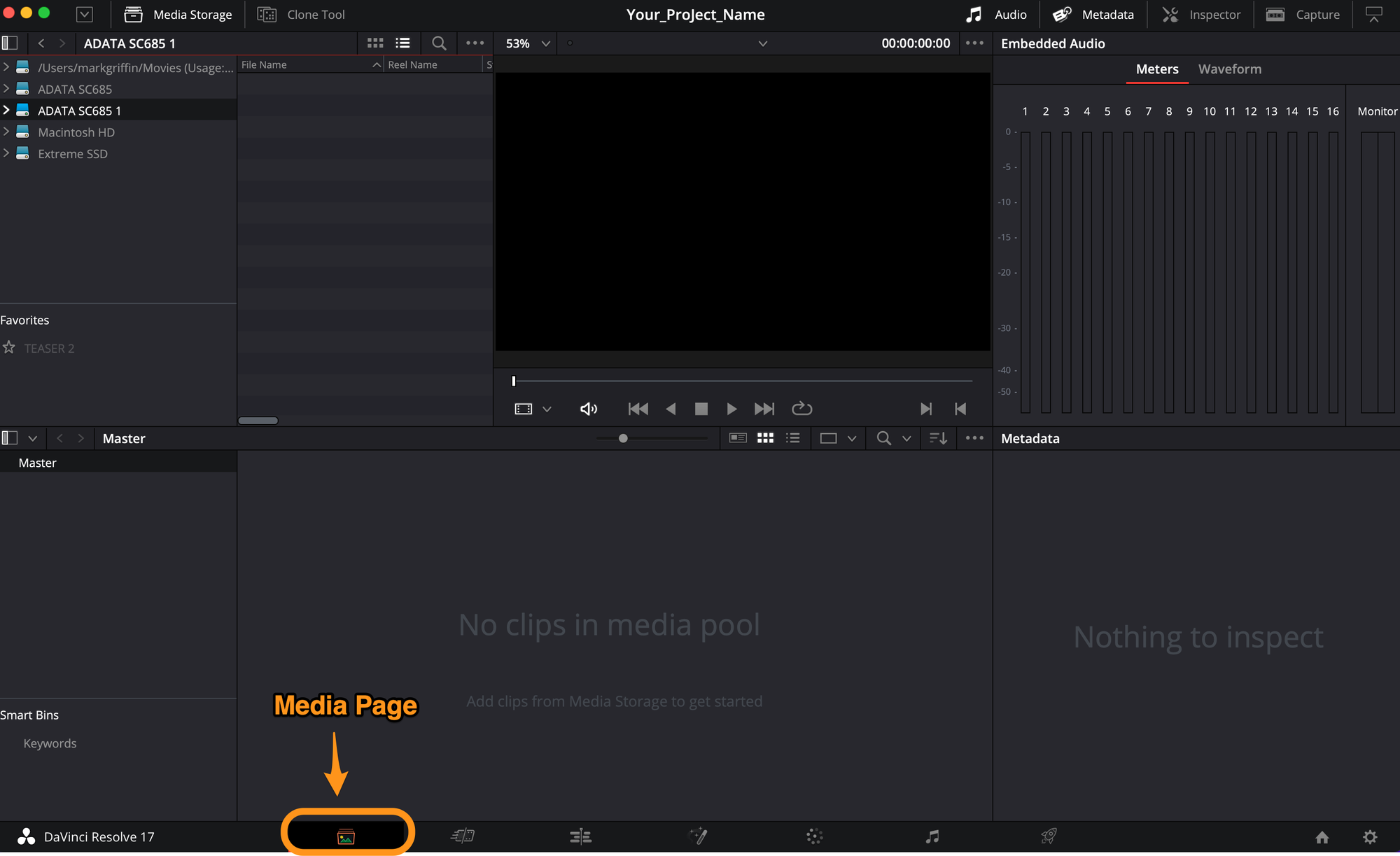Open the Inspector panel
Image resolution: width=1400 pixels, height=856 pixels.
[1201, 15]
